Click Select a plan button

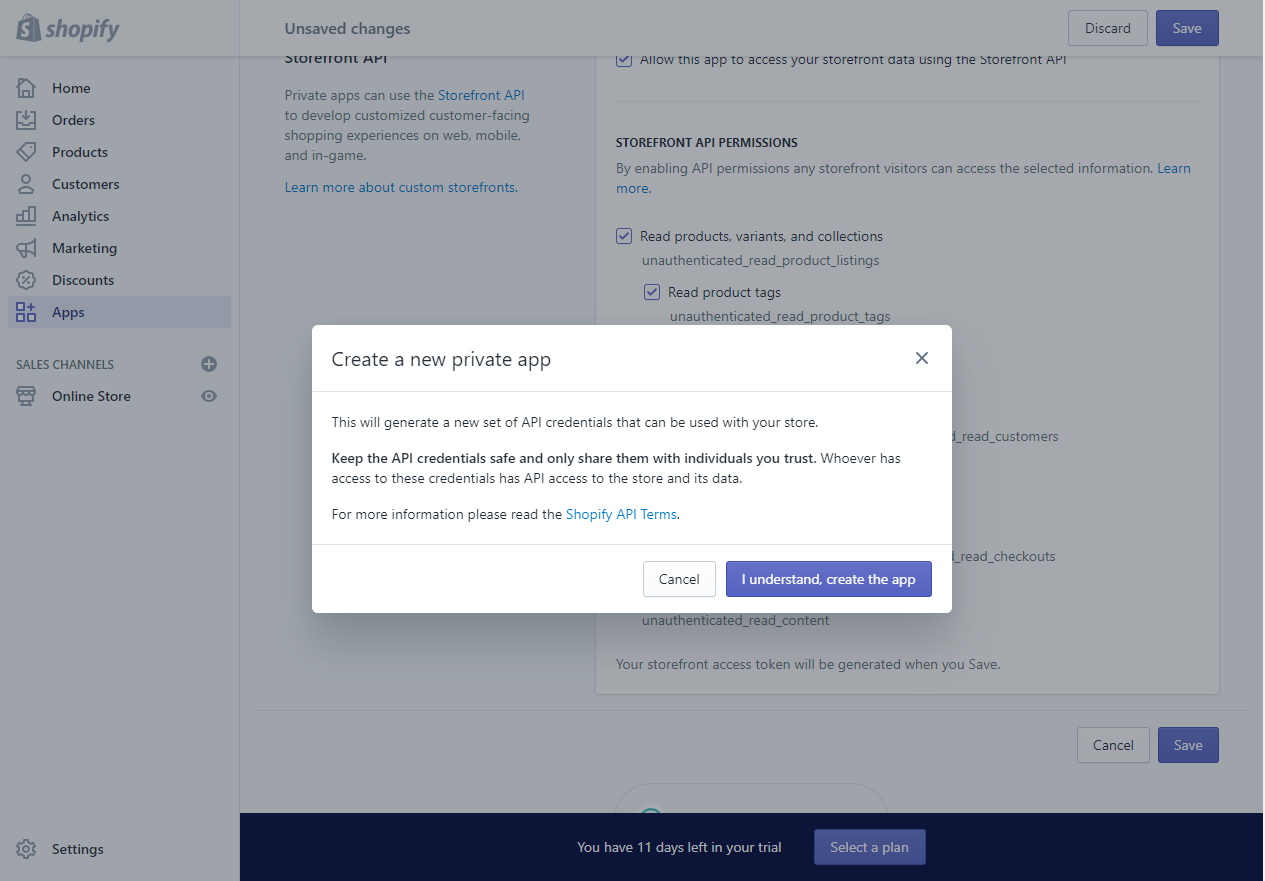[869, 847]
